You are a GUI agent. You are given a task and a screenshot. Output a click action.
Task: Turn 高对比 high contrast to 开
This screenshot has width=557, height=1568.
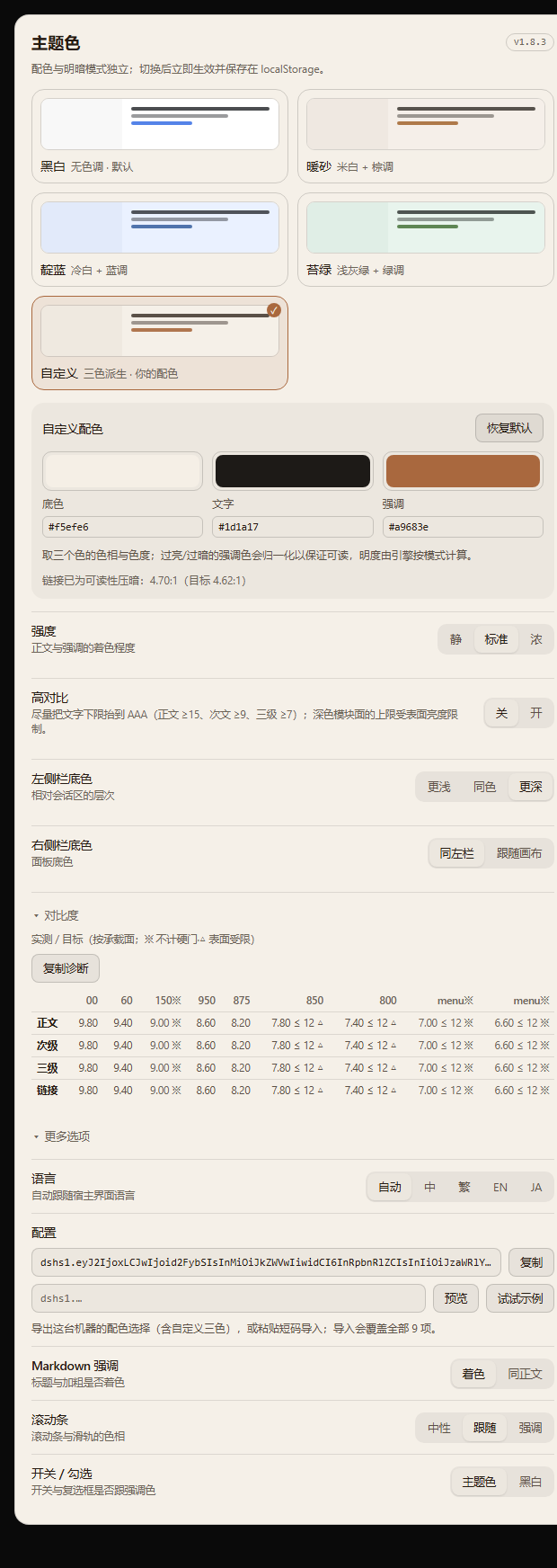[536, 713]
